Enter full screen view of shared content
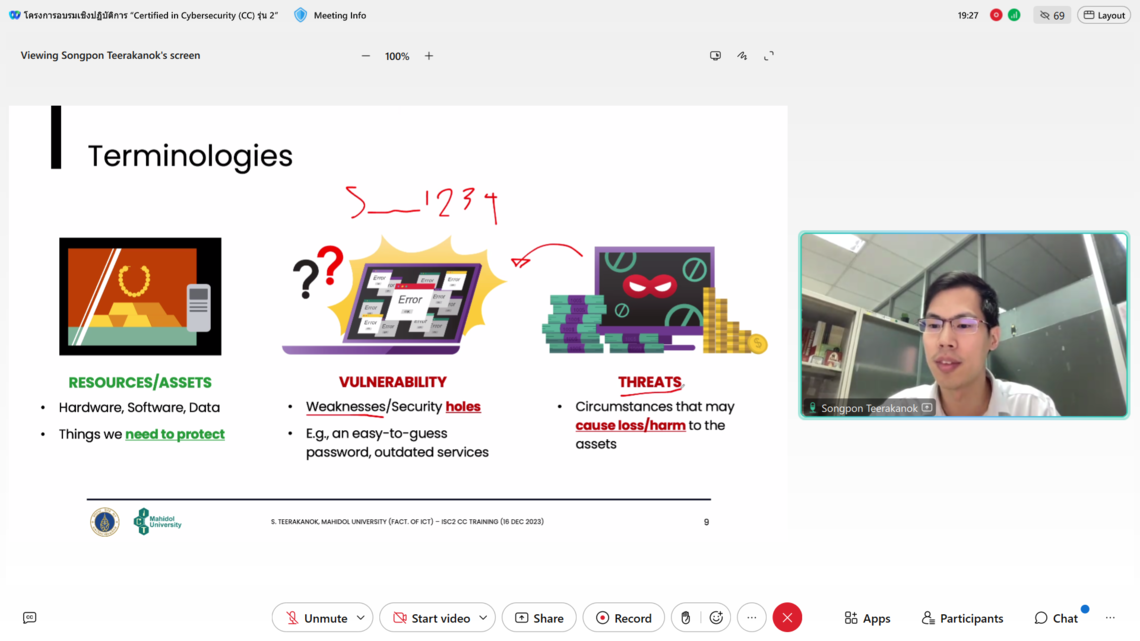Image resolution: width=1140 pixels, height=641 pixels. coord(769,56)
